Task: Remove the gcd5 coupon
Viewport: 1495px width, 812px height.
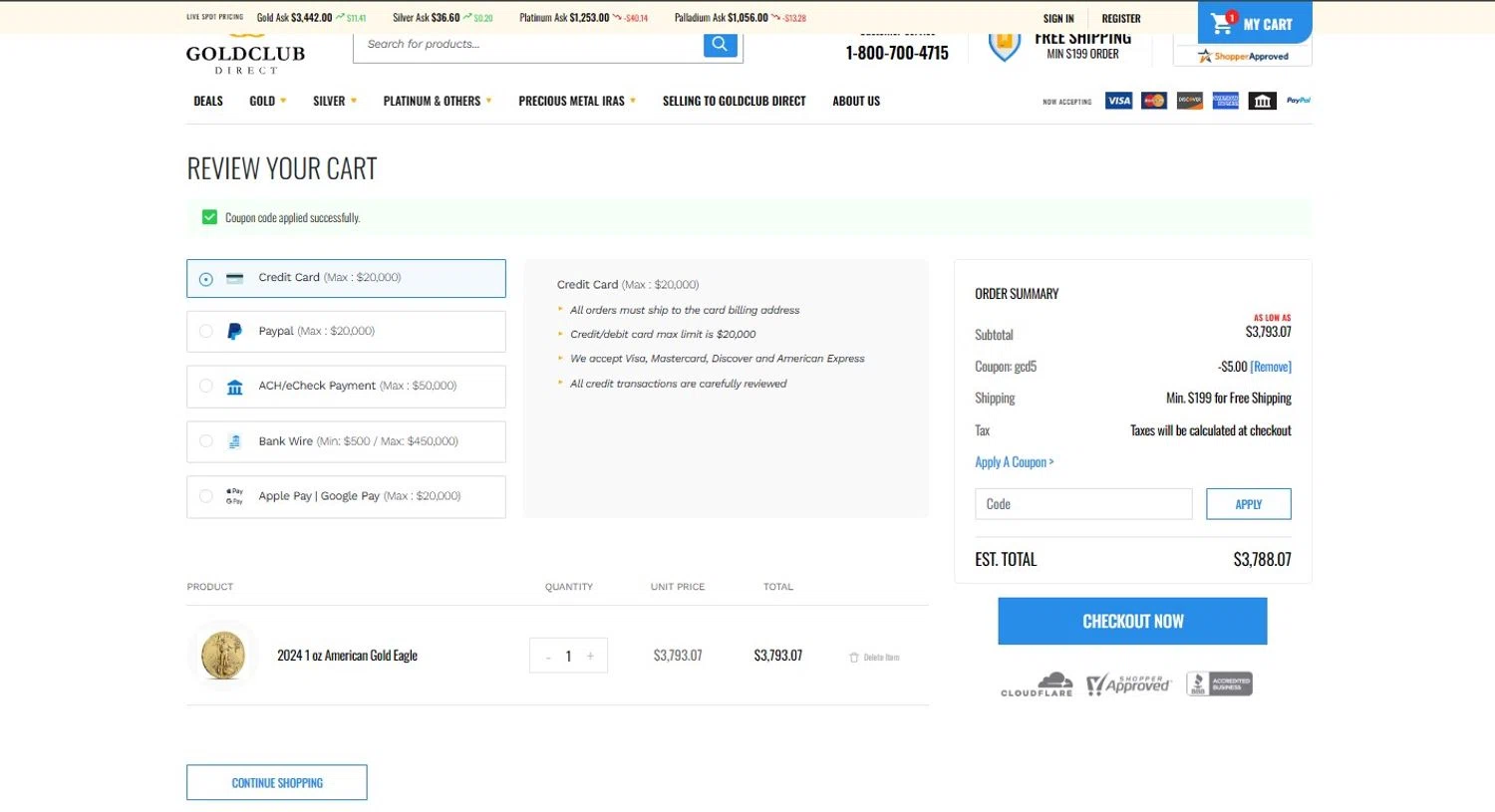Action: pos(1271,367)
